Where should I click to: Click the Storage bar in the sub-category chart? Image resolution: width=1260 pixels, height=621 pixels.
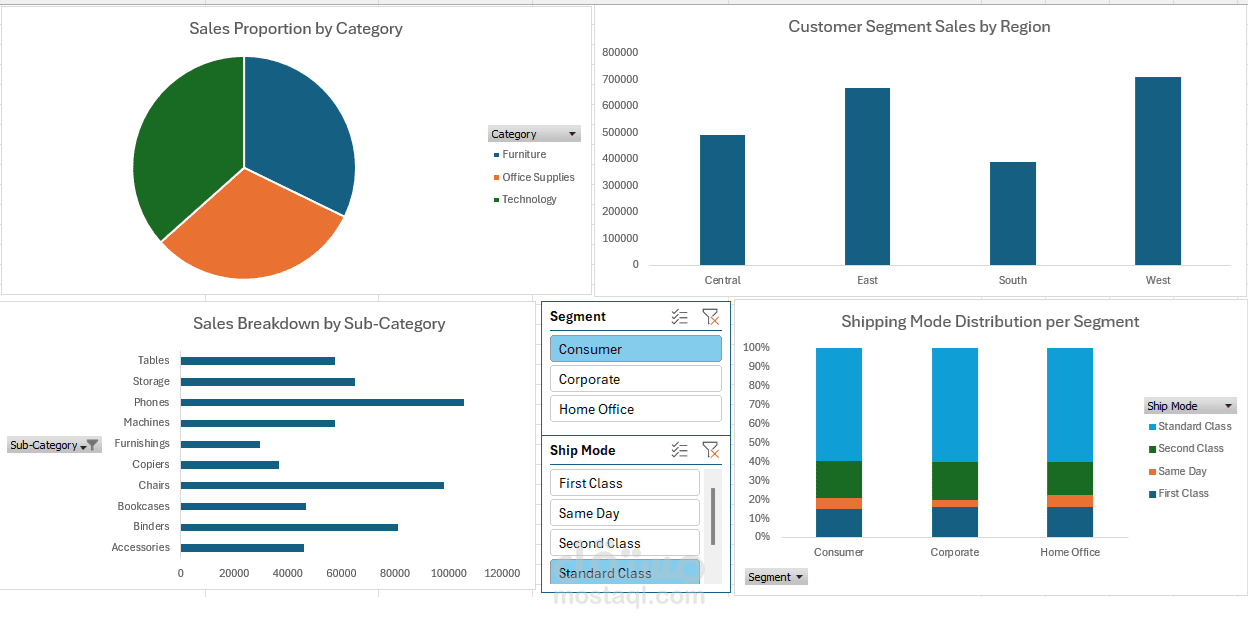coord(268,381)
